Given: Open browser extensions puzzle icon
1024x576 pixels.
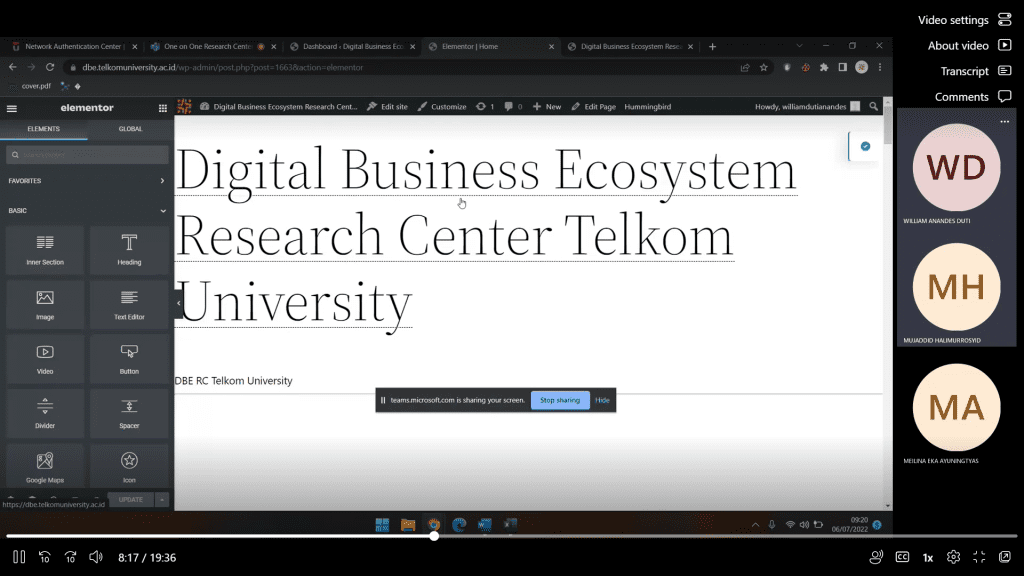Looking at the screenshot, I should point(824,67).
